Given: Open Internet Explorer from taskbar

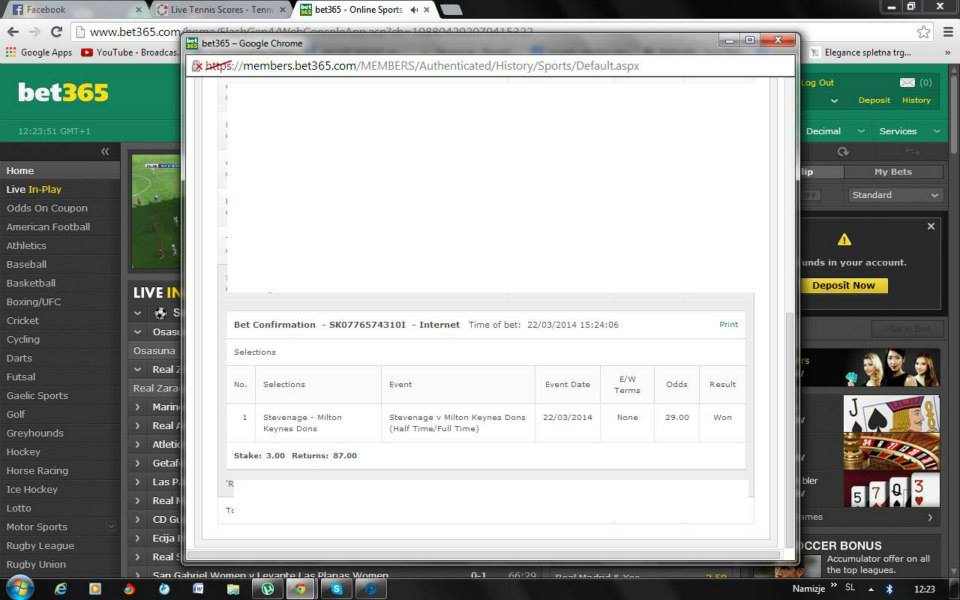Looking at the screenshot, I should [61, 589].
